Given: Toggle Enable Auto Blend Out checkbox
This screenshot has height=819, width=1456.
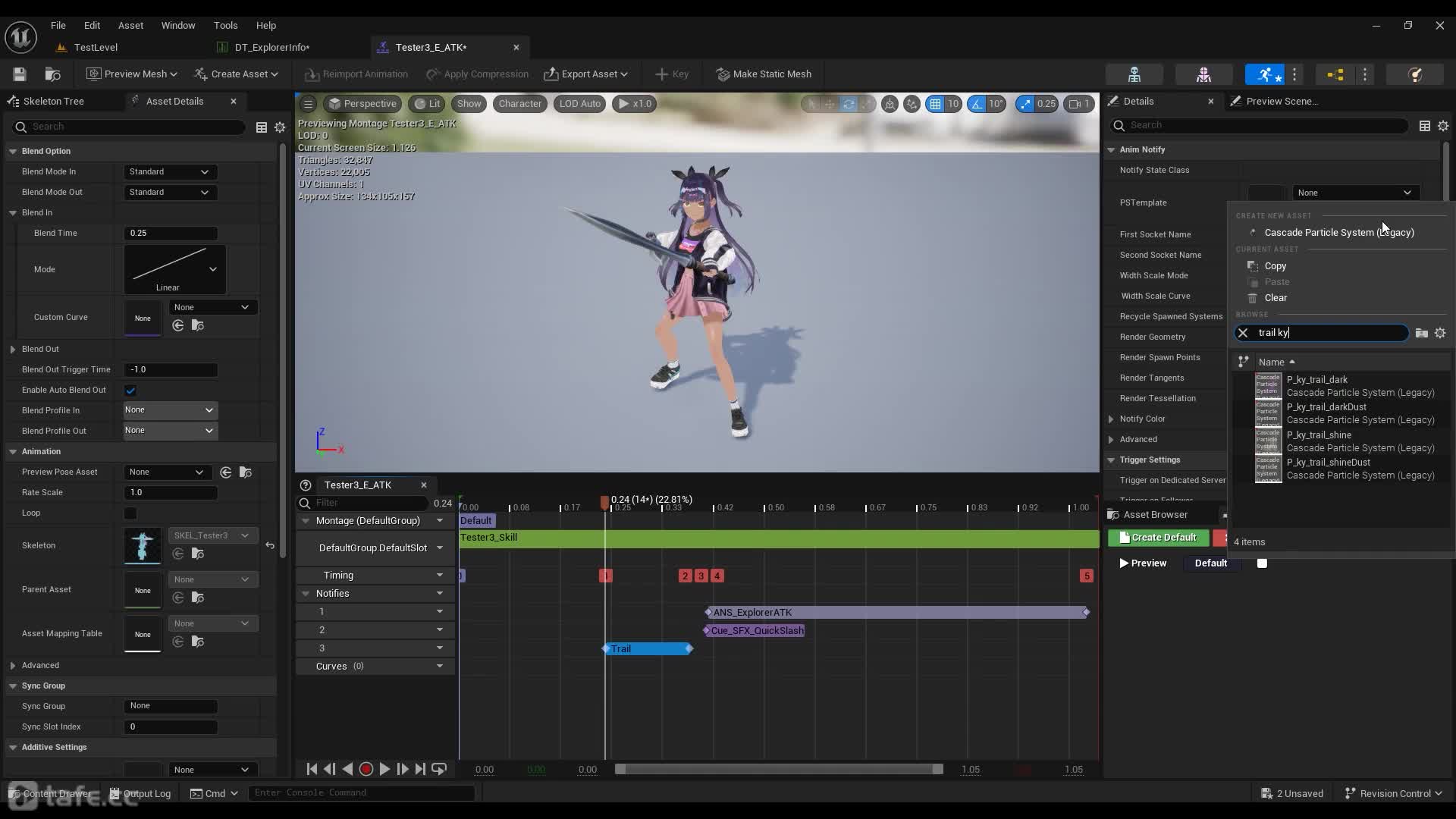Looking at the screenshot, I should [130, 391].
